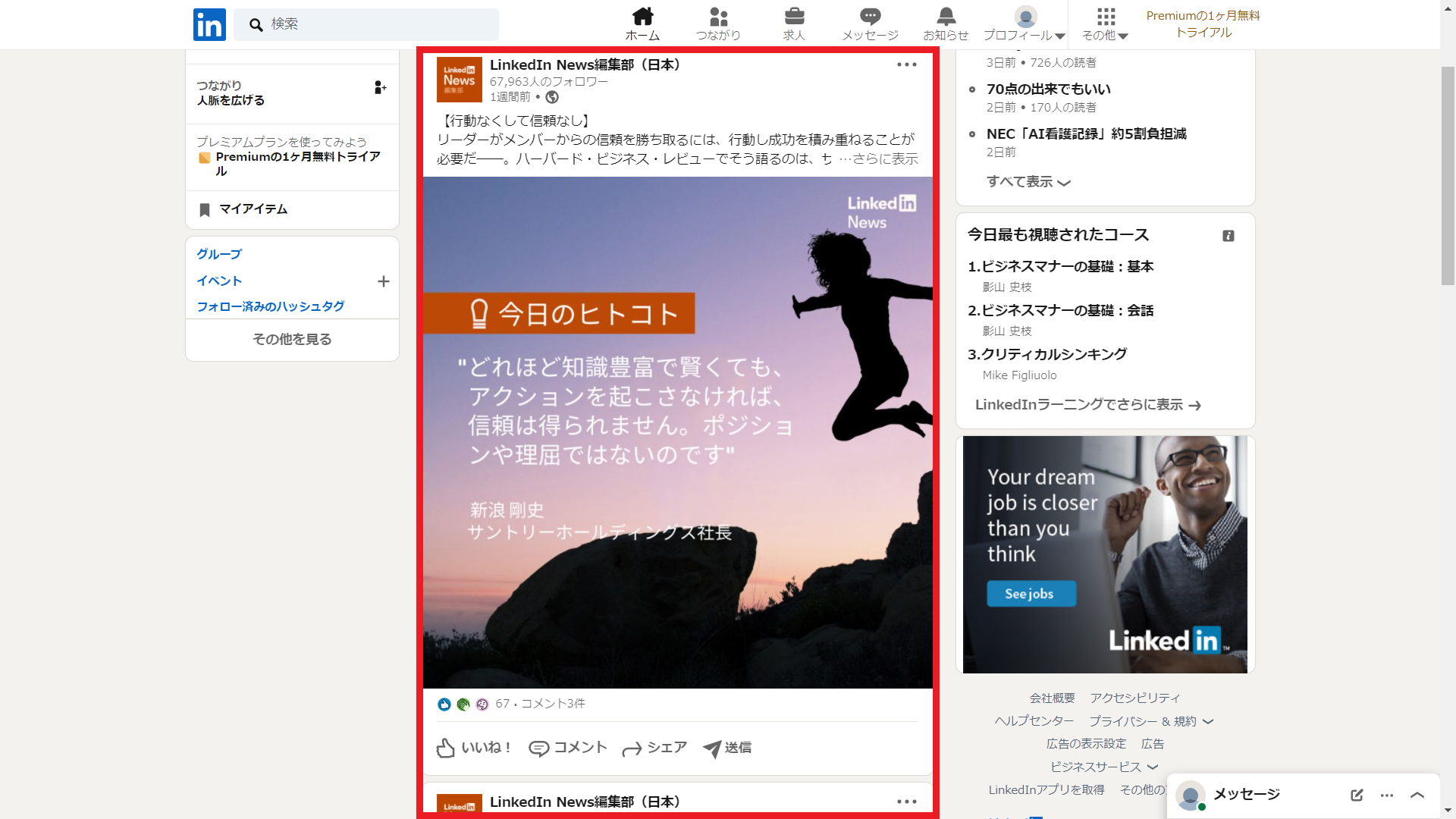Click the いいね！ like button
Screen dimensions: 1456x819
[x=475, y=748]
